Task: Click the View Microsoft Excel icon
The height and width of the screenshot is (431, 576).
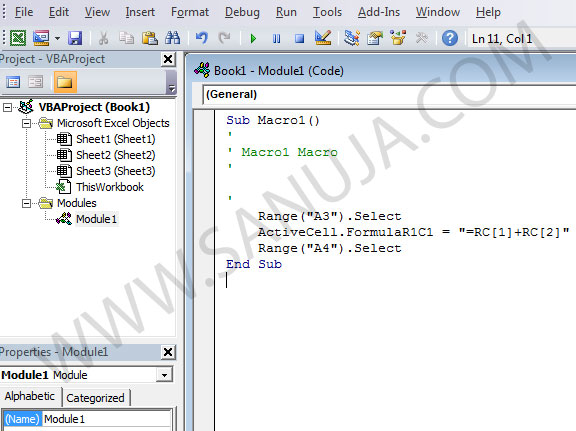Action: click(18, 38)
